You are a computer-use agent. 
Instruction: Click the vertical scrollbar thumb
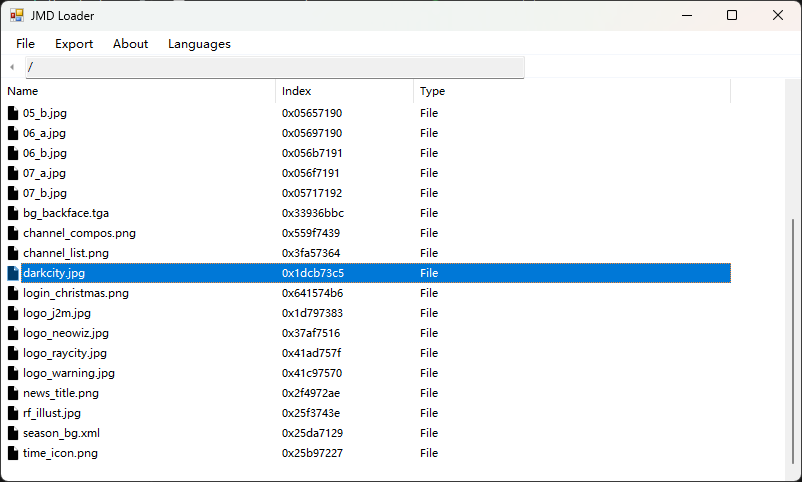(x=793, y=341)
